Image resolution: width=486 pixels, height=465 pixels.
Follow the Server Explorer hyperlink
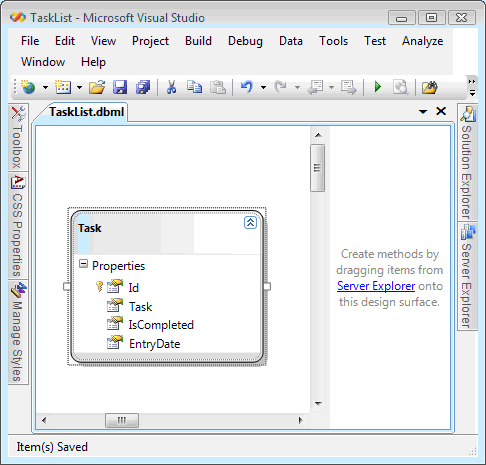[376, 286]
